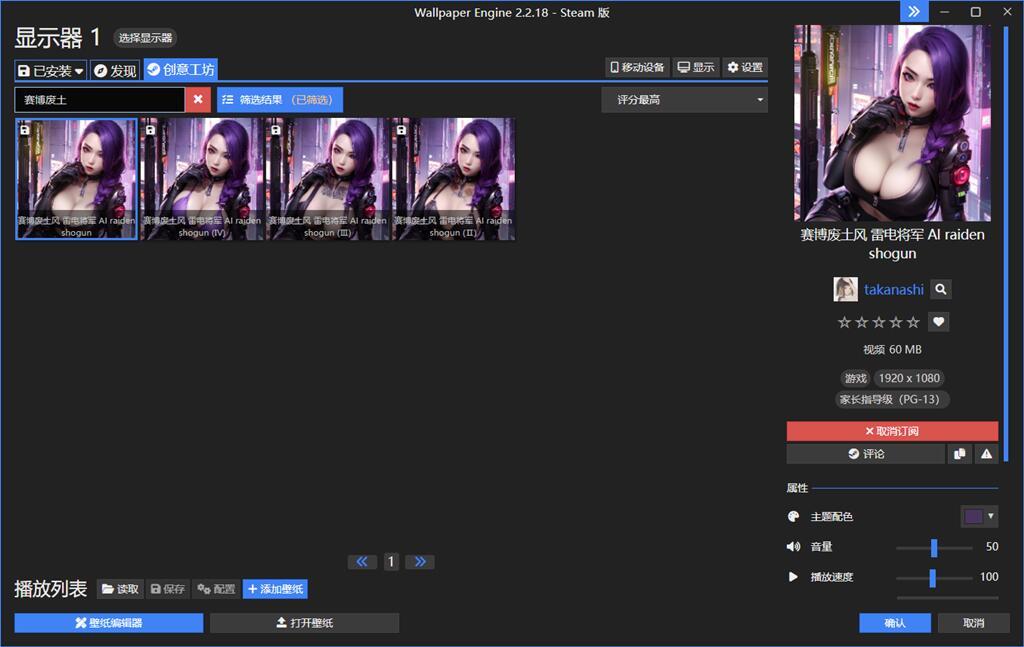
Task: Switch to the 创意工坊 (Workshop) tab
Action: [181, 70]
